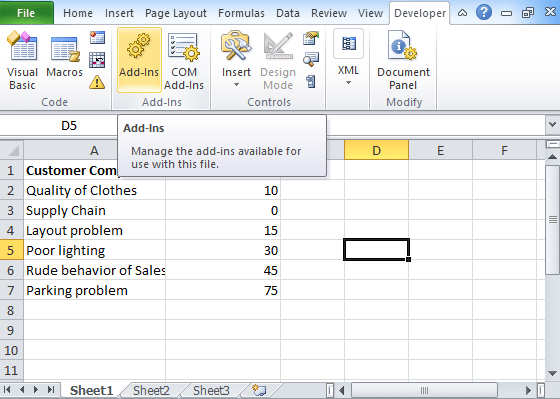This screenshot has height=399, width=560.
Task: Click cell 'Supply Chain'
Action: coord(94,210)
